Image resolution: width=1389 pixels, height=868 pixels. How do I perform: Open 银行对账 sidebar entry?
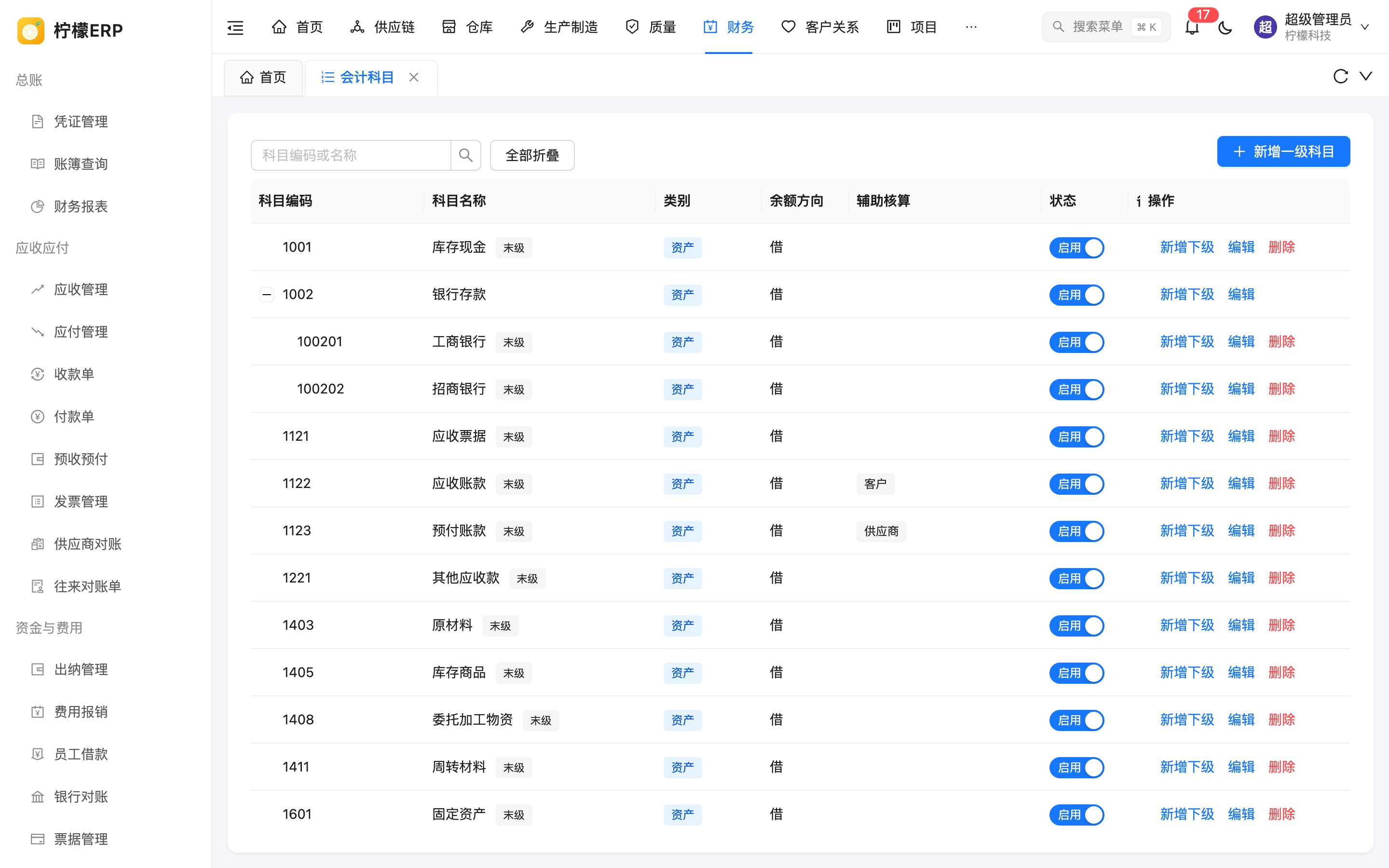pyautogui.click(x=81, y=797)
